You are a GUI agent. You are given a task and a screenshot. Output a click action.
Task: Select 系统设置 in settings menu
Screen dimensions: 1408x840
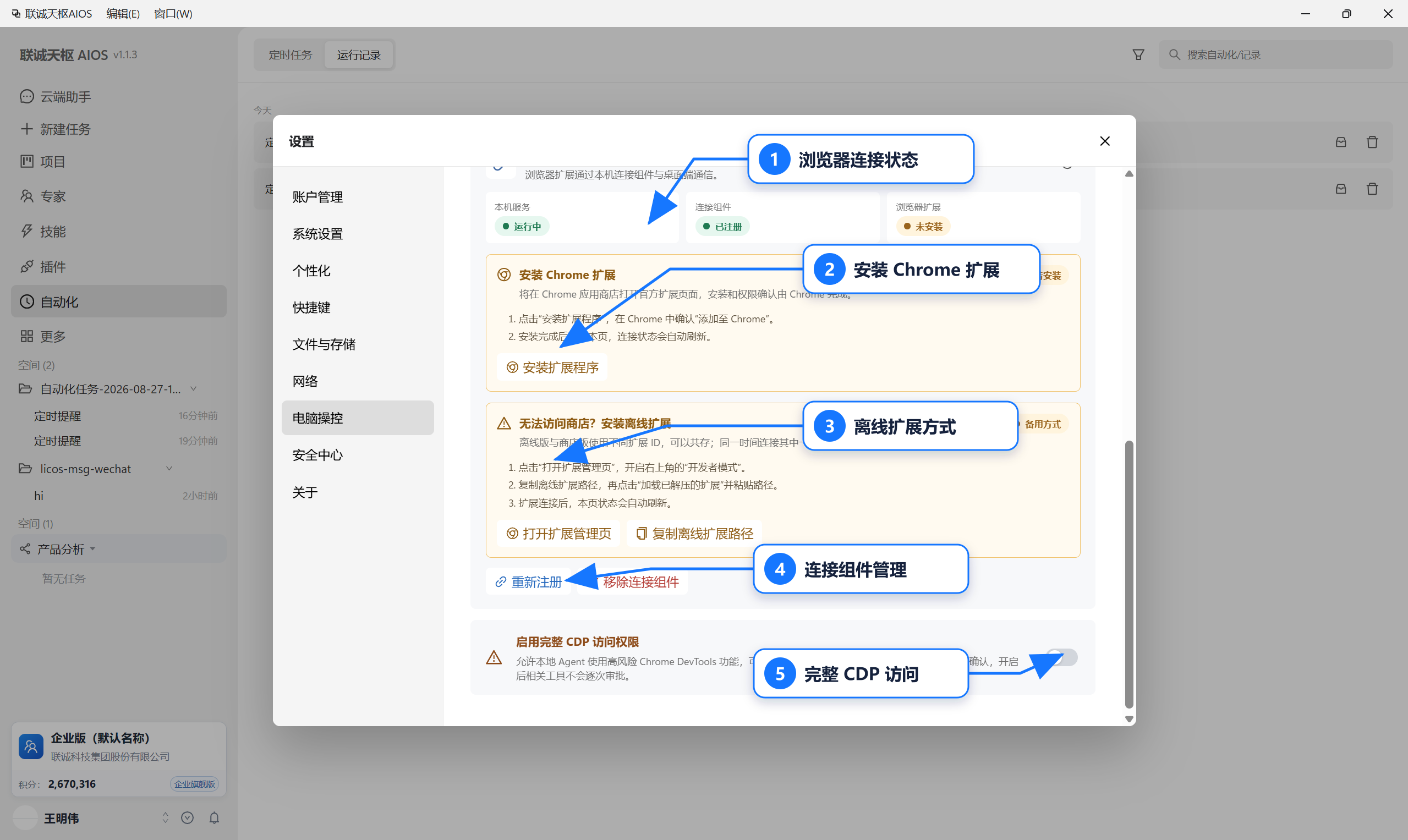click(x=358, y=234)
